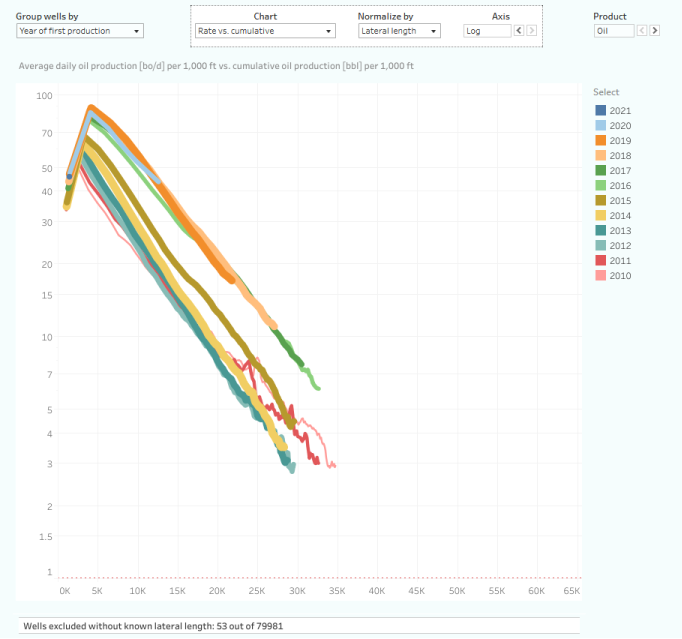Image resolution: width=682 pixels, height=639 pixels.
Task: Click the Axis previous arrow button
Action: click(x=518, y=30)
